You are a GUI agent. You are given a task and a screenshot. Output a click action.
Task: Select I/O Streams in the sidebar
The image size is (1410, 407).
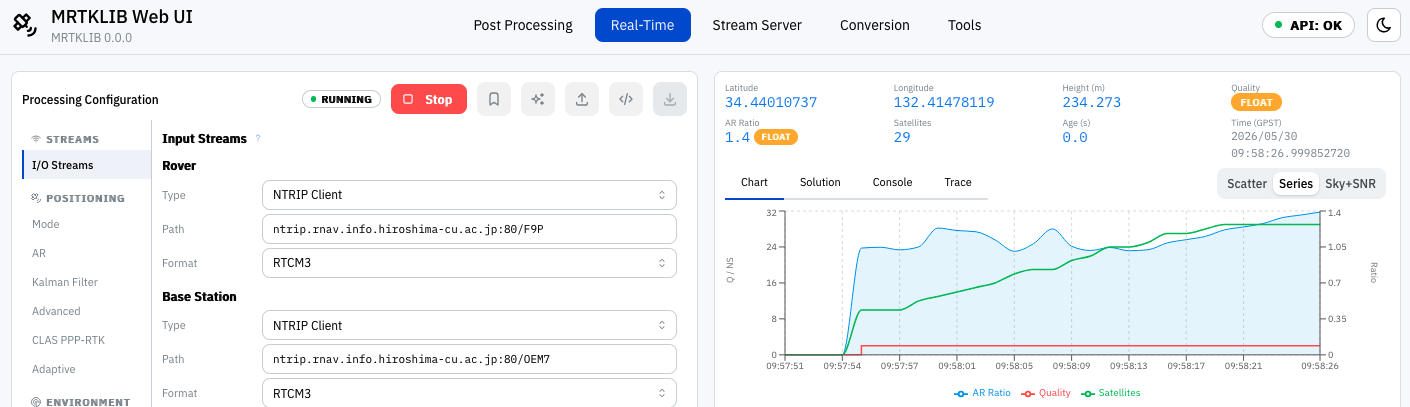pyautogui.click(x=87, y=165)
